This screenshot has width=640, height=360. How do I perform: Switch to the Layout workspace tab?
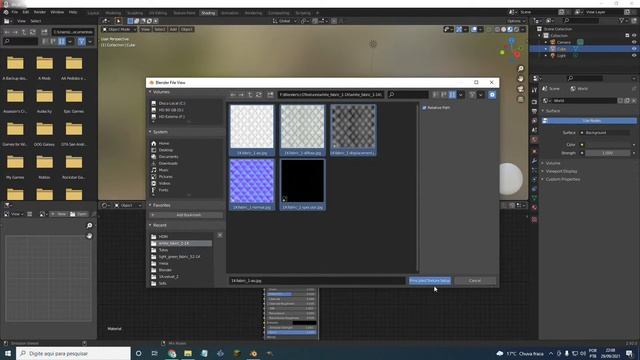pos(93,13)
